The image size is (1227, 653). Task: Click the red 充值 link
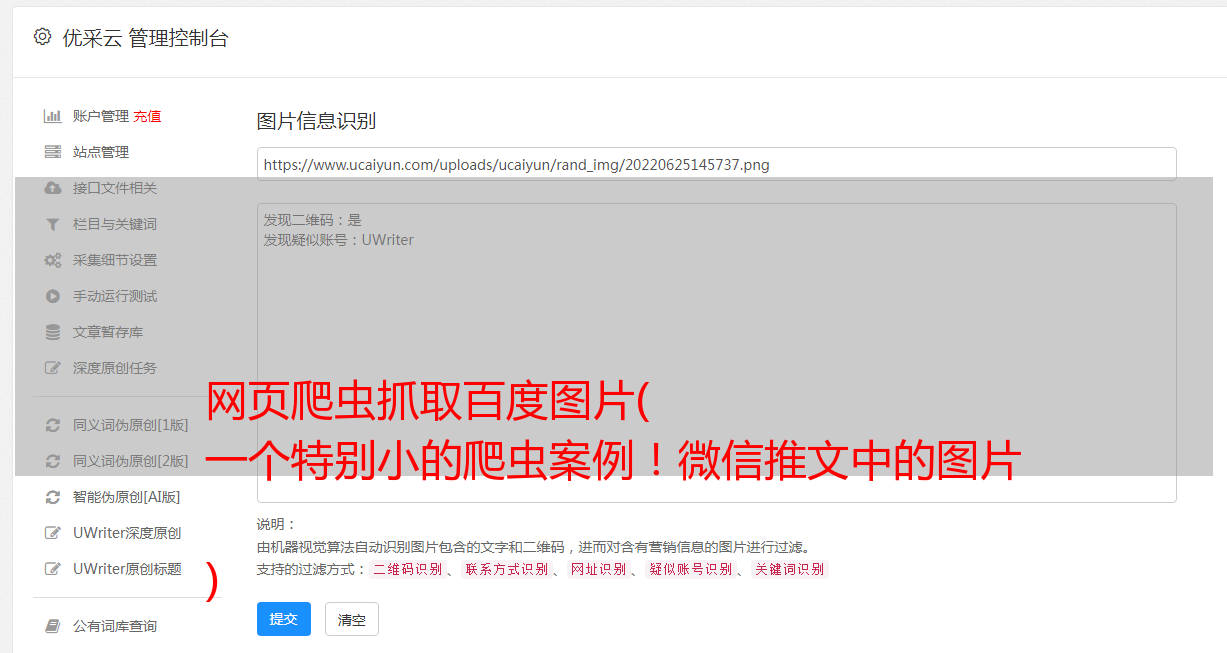[147, 116]
